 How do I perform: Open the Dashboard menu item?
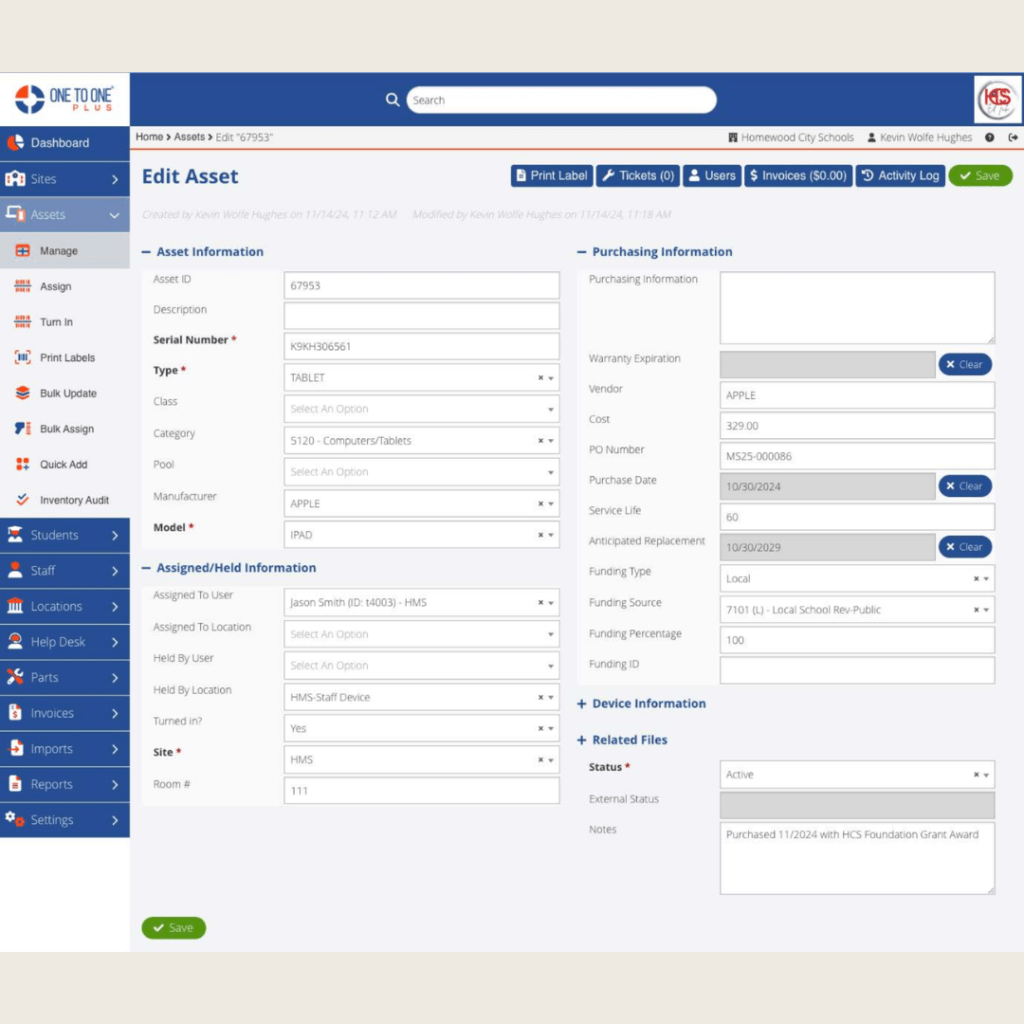pos(60,143)
